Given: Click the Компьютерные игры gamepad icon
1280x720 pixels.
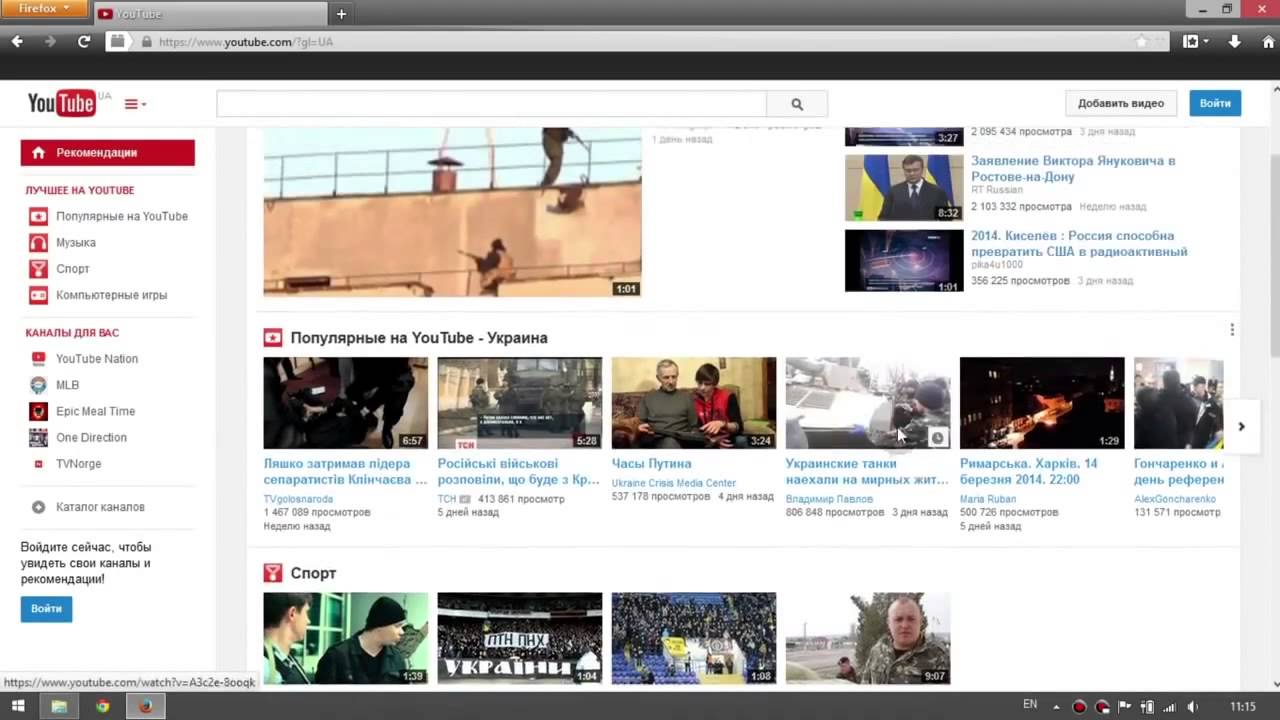Looking at the screenshot, I should [x=38, y=295].
